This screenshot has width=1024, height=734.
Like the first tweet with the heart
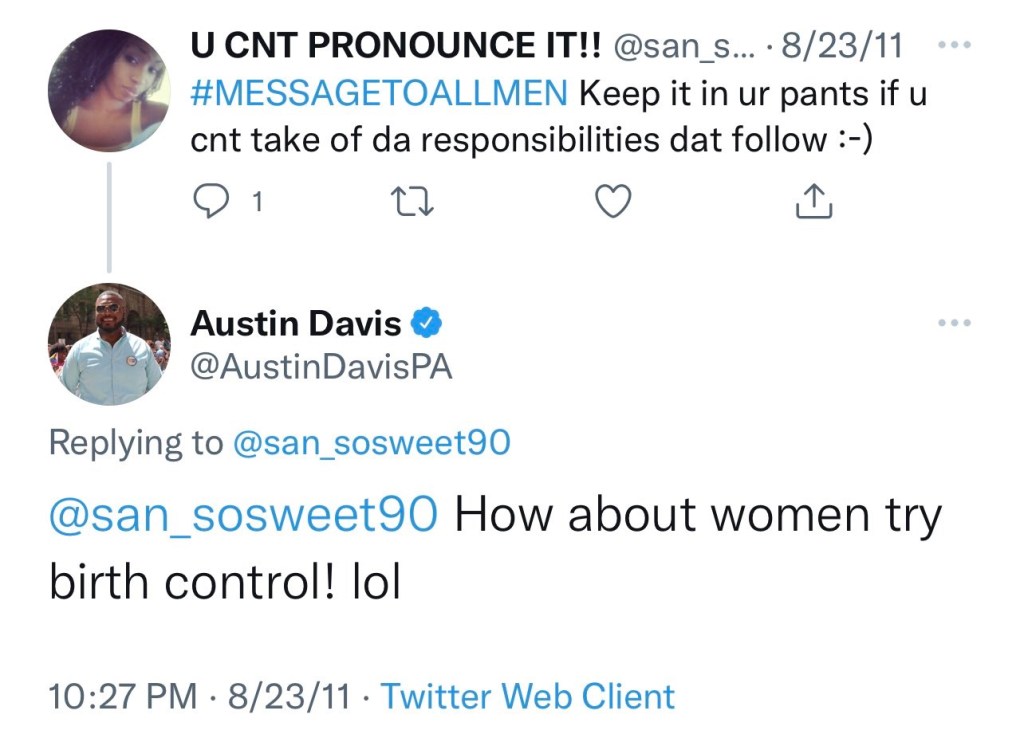coord(613,203)
